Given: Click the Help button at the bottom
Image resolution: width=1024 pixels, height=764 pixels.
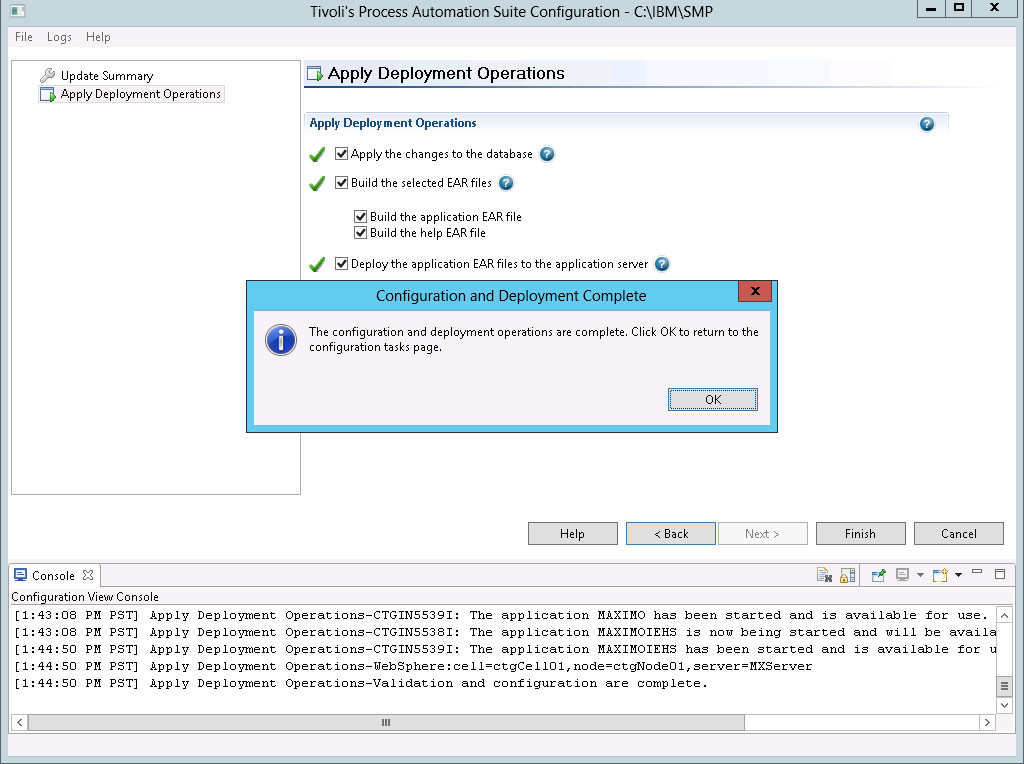Looking at the screenshot, I should pyautogui.click(x=573, y=533).
